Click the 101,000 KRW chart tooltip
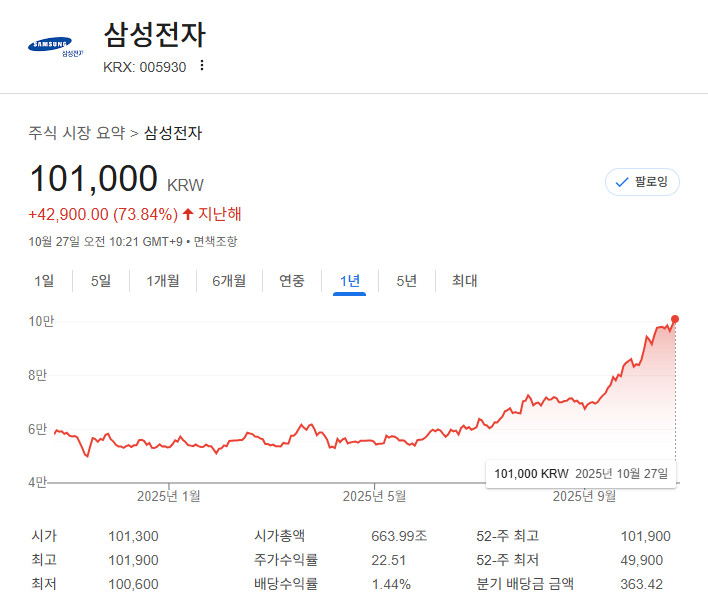The image size is (708, 610). tap(581, 474)
